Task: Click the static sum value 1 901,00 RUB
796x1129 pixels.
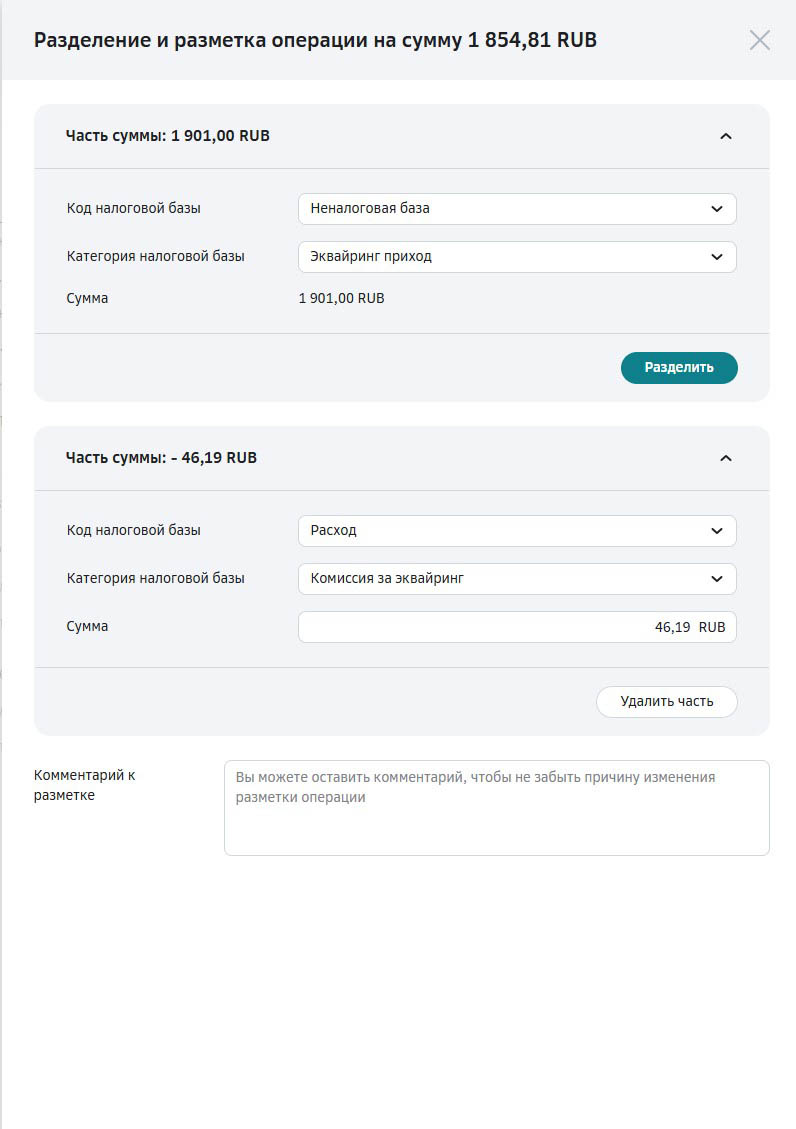Action: pos(341,298)
